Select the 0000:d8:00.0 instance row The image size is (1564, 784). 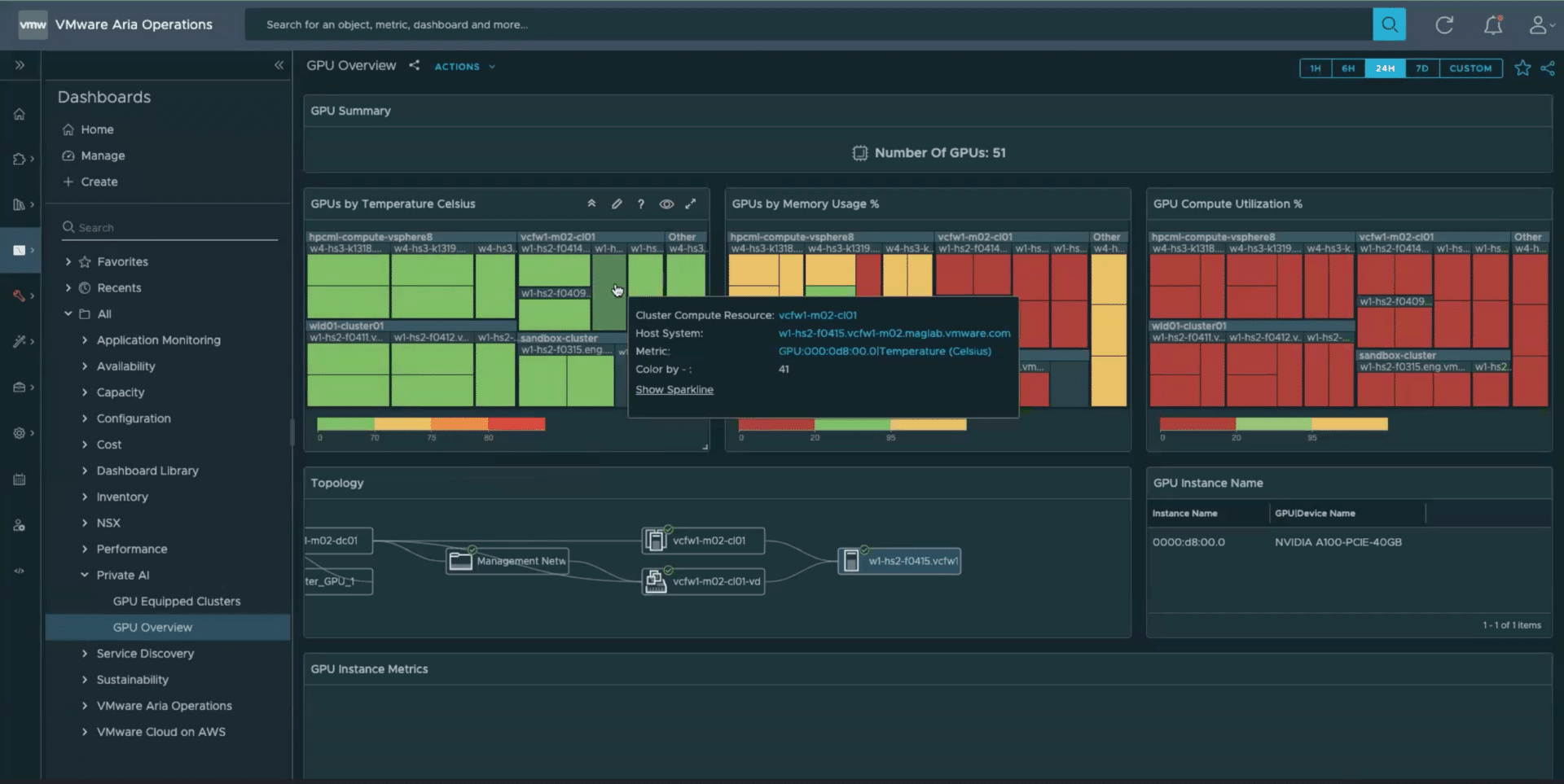click(1349, 542)
